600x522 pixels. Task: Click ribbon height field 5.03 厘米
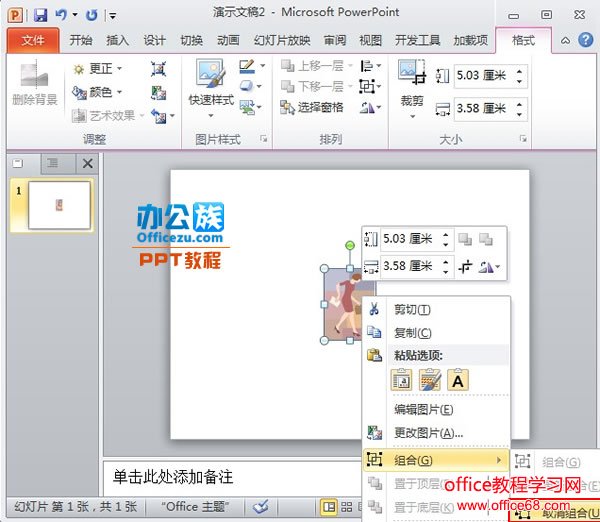click(483, 76)
